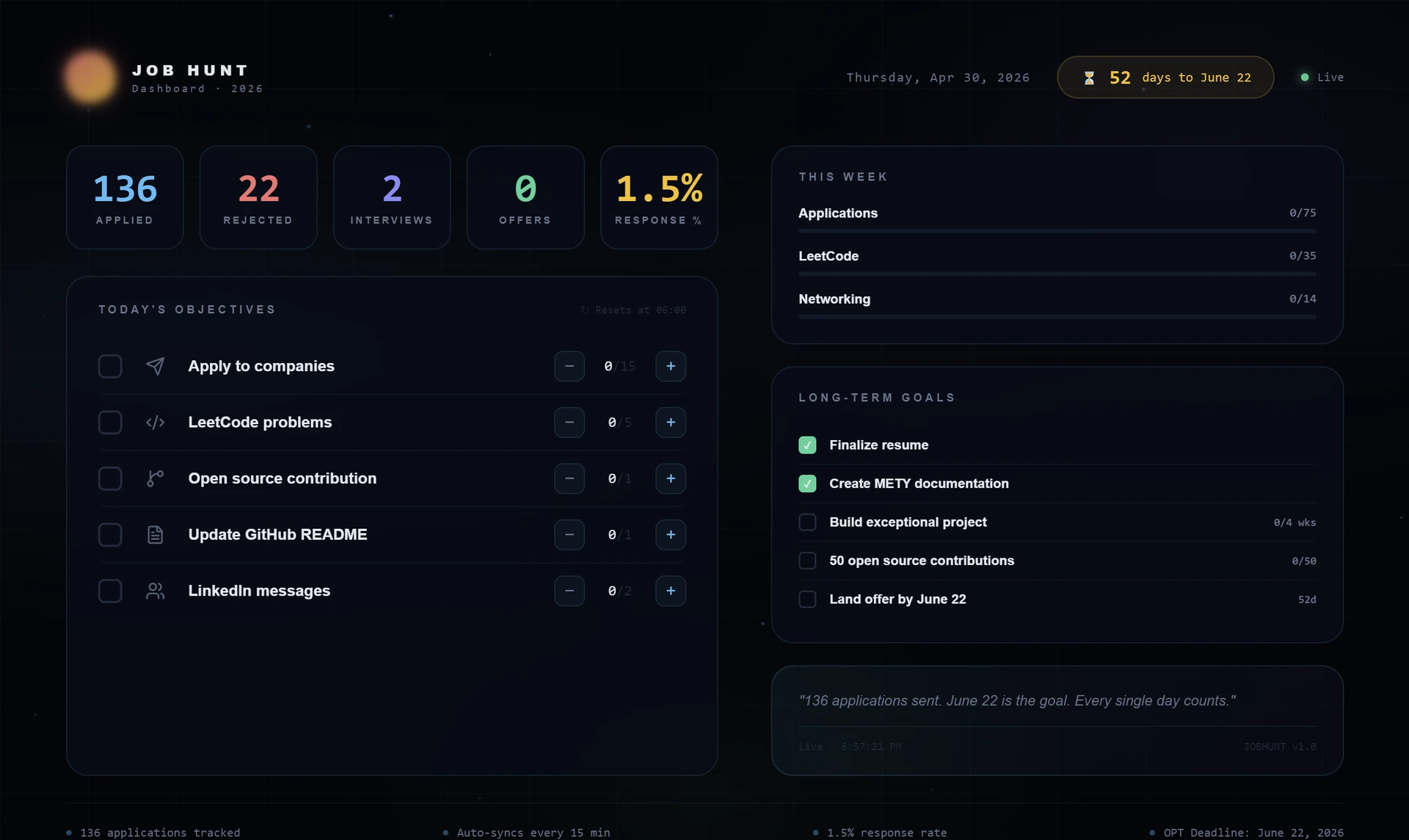Mark Open source contribution objective as done

(110, 478)
